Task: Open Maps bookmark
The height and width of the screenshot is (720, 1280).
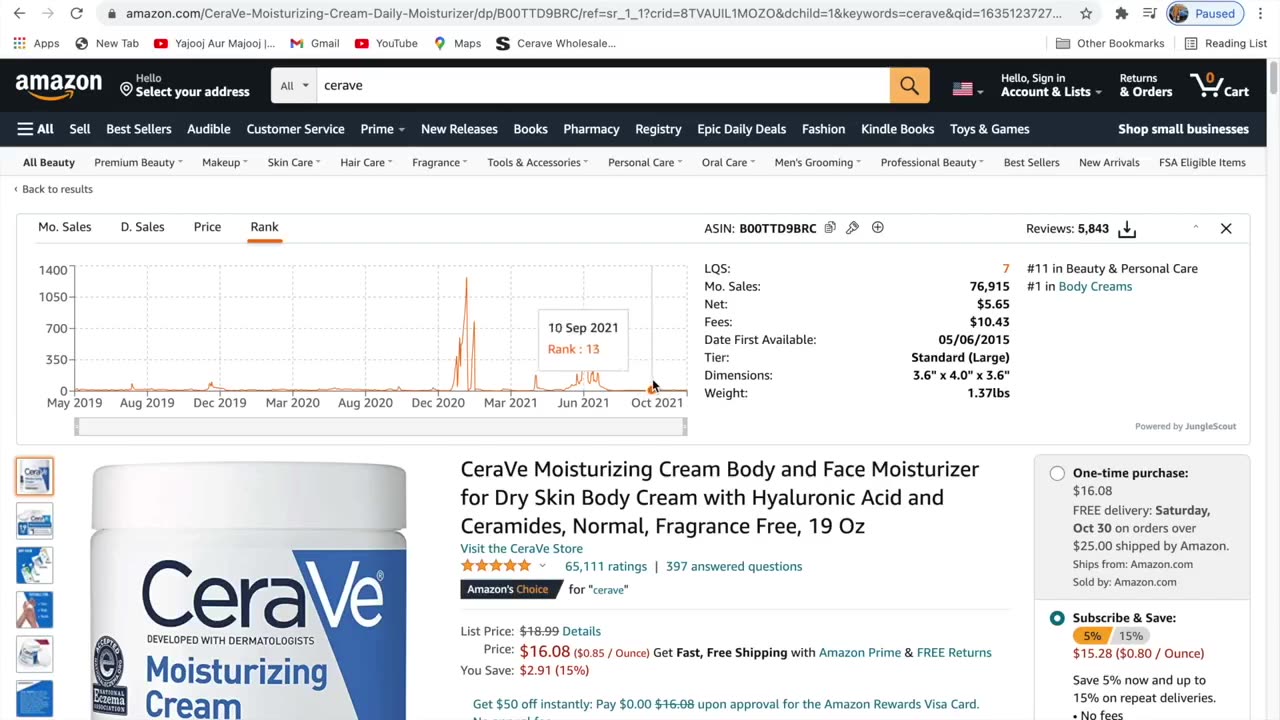Action: coord(457,43)
